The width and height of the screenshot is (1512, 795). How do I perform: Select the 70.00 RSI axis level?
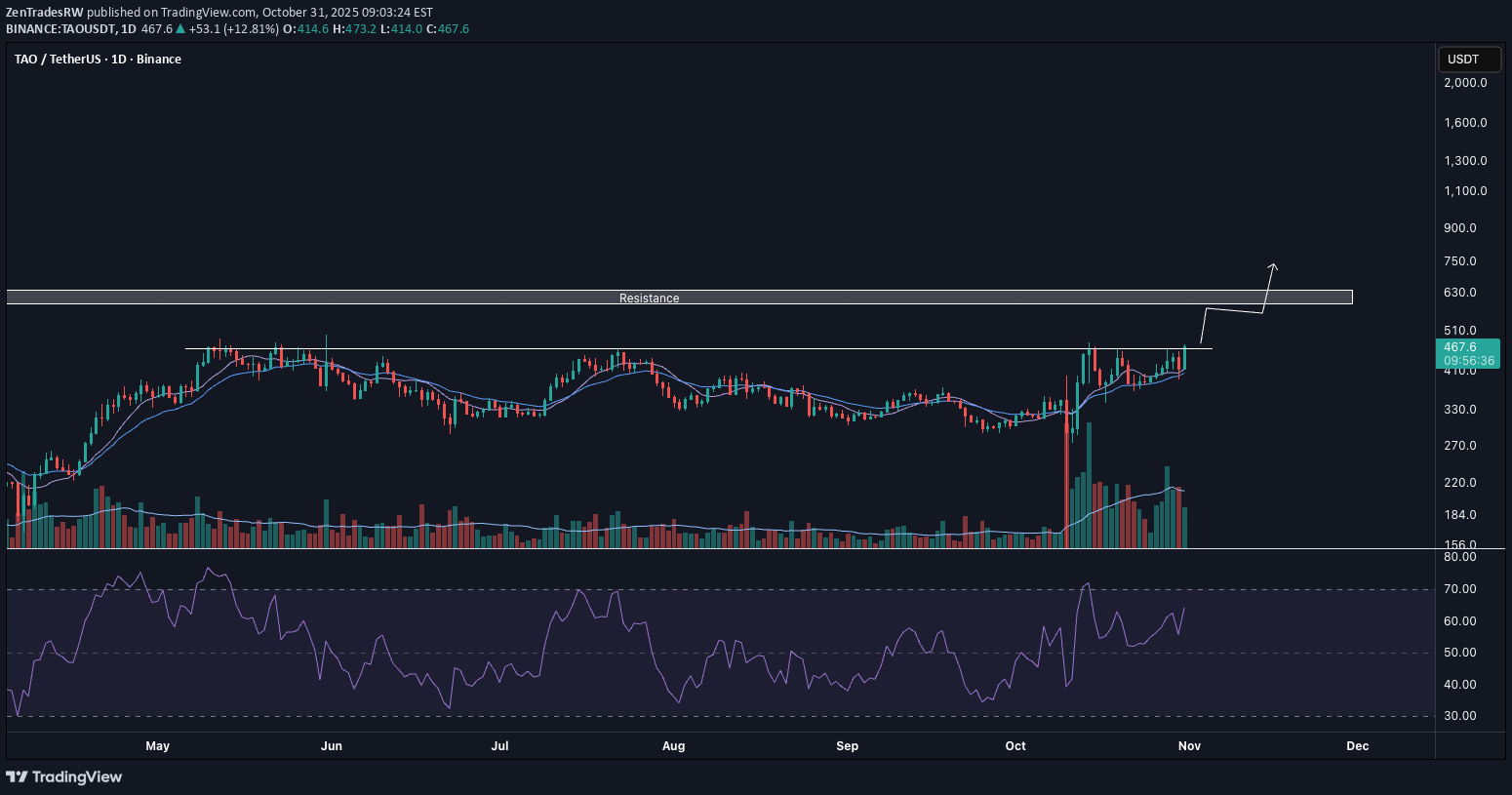[1459, 589]
